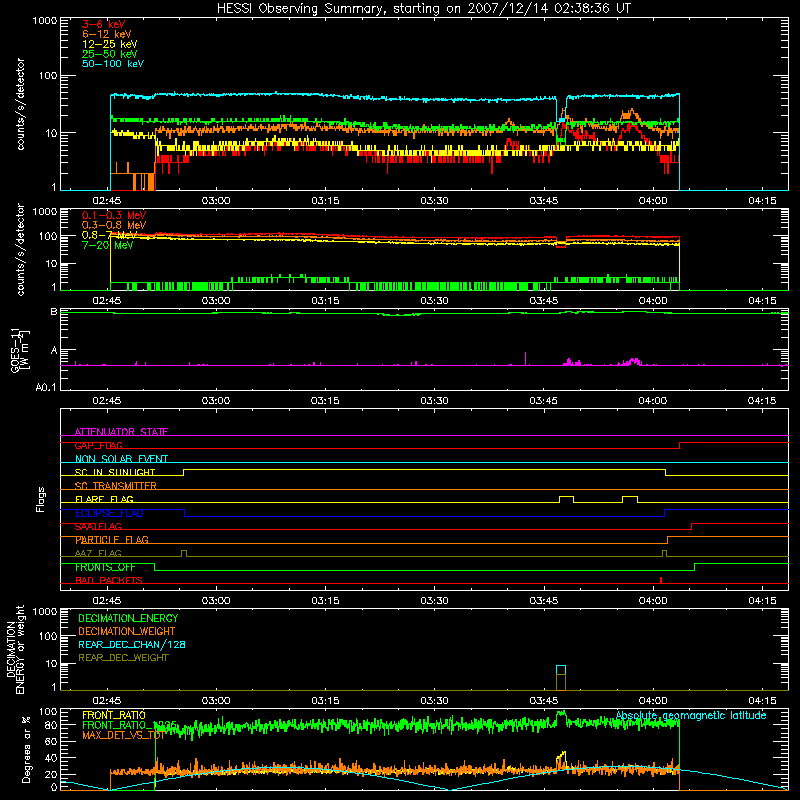Click the Flags vertical axis label
This screenshot has width=800, height=800.
coord(40,499)
